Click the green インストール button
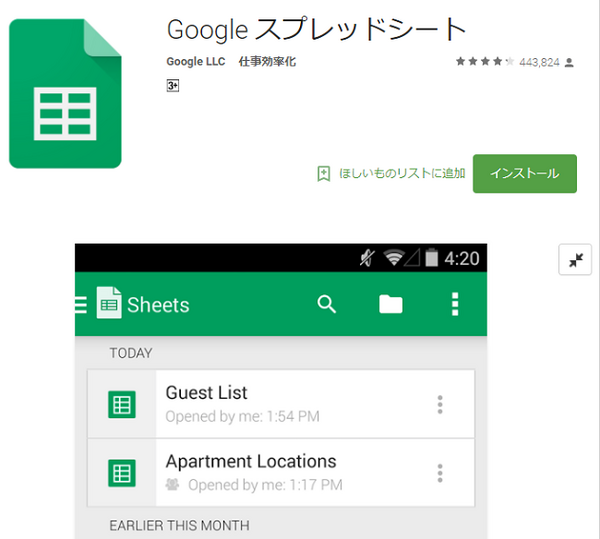Viewport: 600px width, 539px height. coord(525,174)
